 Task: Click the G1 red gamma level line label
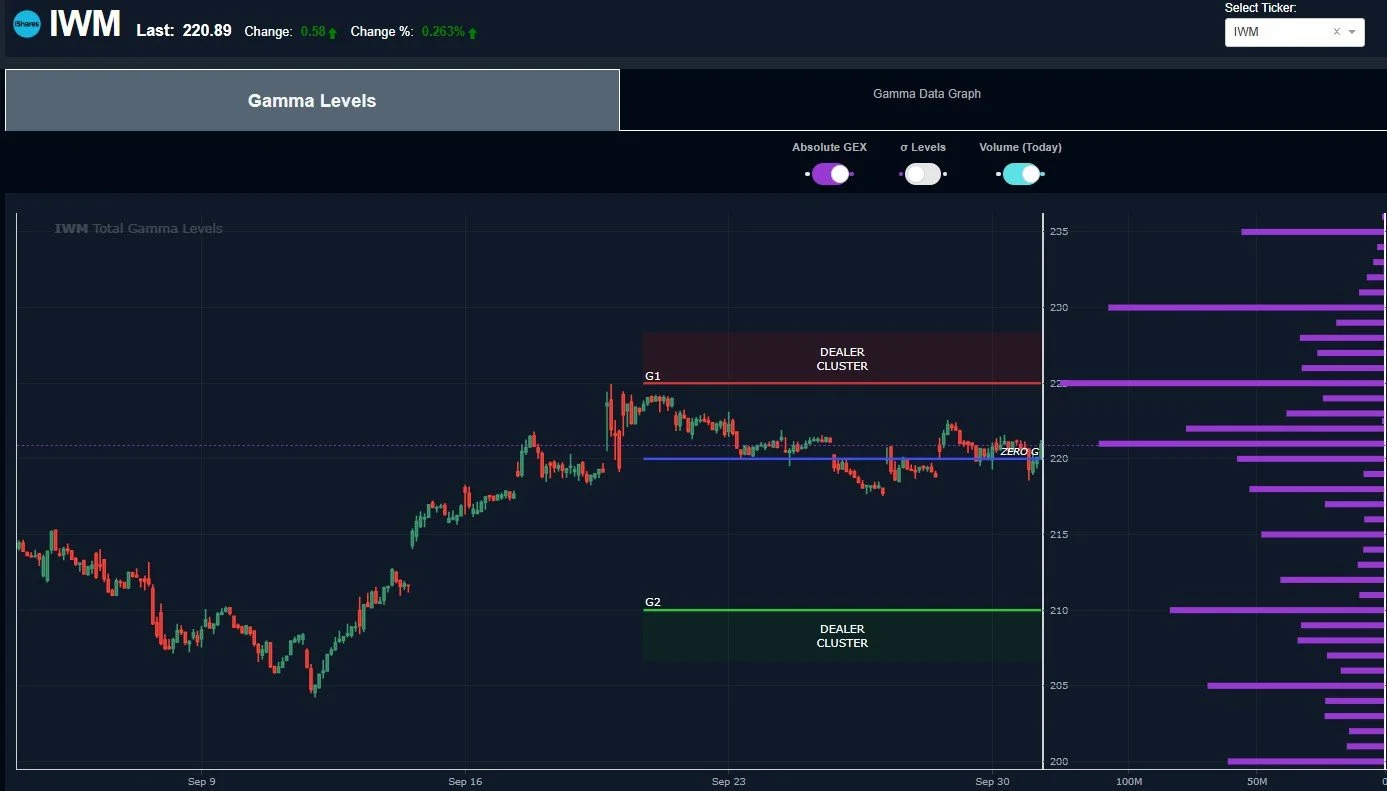[x=653, y=376]
